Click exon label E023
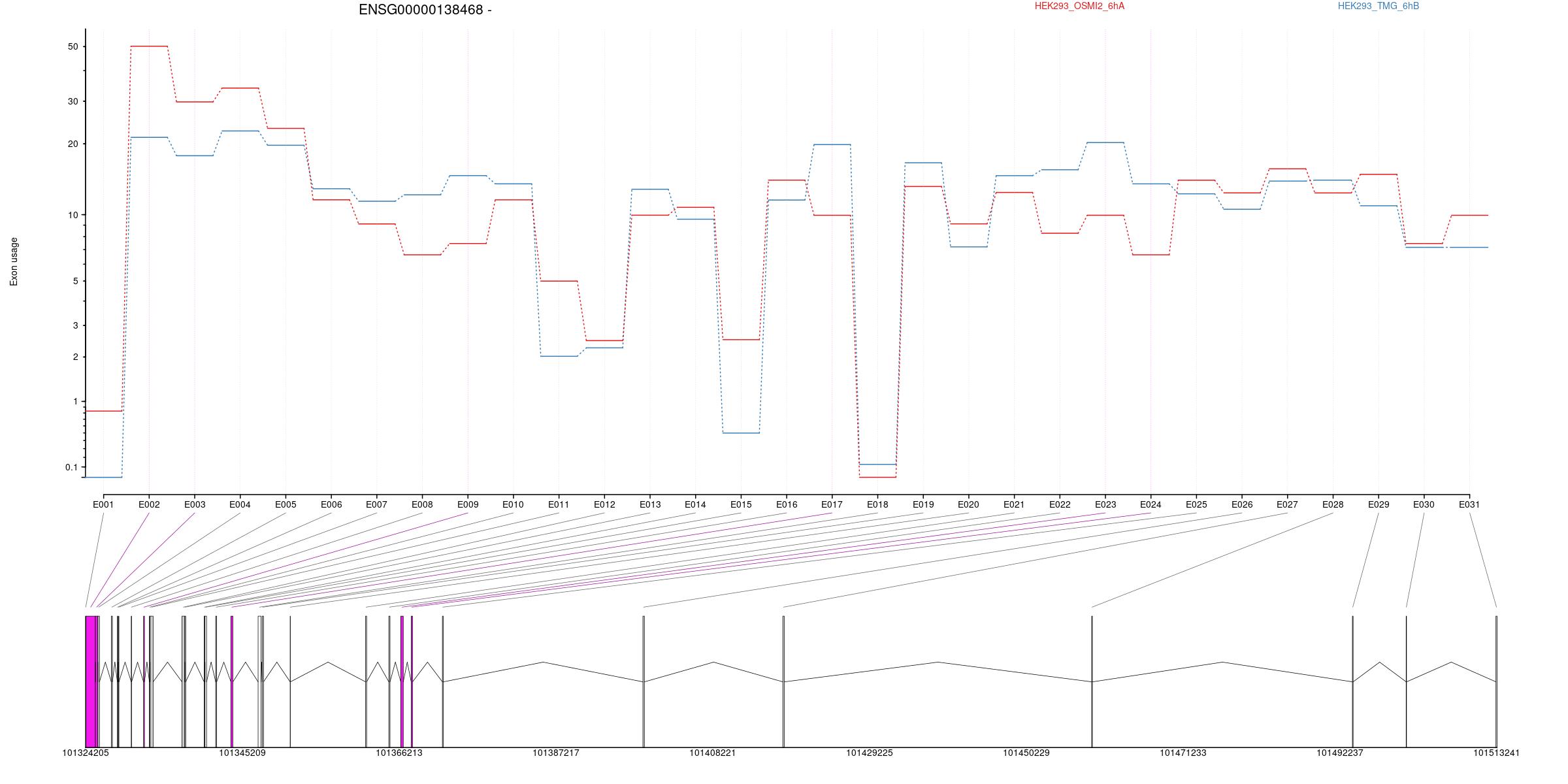Screen dimensions: 1568x784 1105,504
